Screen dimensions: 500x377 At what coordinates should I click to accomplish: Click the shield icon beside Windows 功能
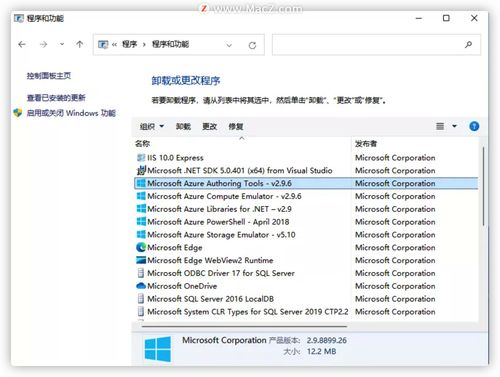click(x=18, y=113)
